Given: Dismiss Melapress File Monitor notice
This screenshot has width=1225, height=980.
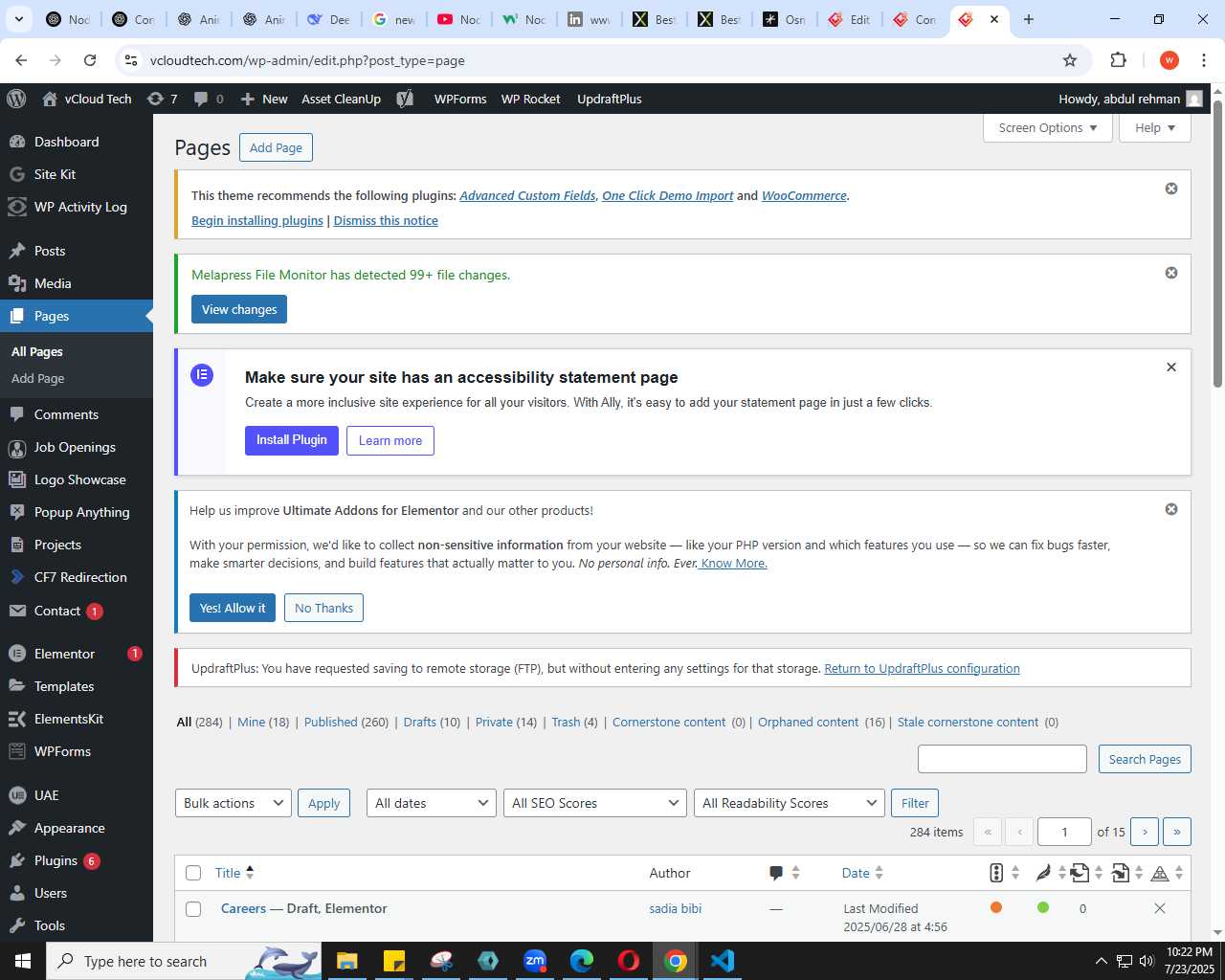Looking at the screenshot, I should 1171,273.
